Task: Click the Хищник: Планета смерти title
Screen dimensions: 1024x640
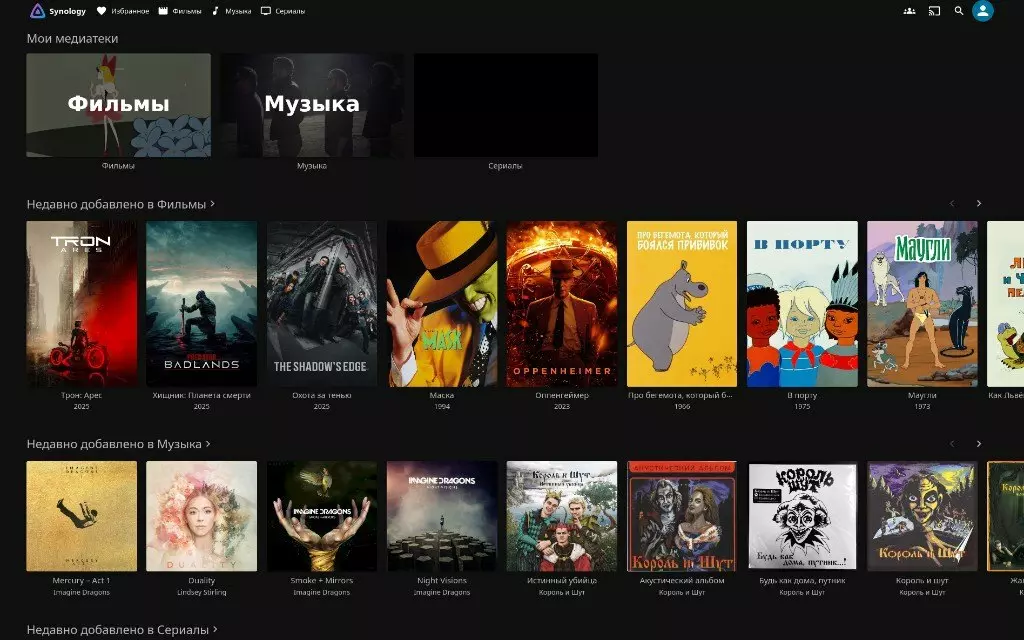Action: (201, 395)
